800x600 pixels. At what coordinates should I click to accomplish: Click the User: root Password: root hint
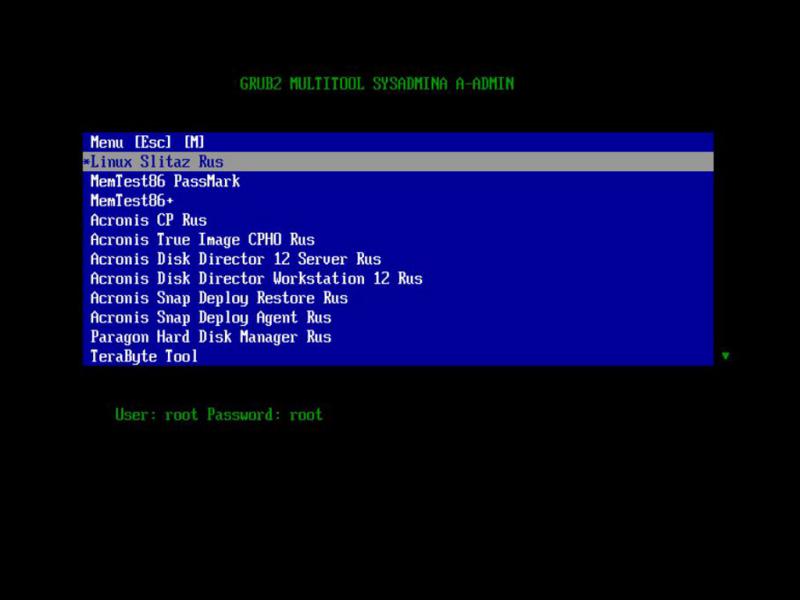tap(218, 414)
